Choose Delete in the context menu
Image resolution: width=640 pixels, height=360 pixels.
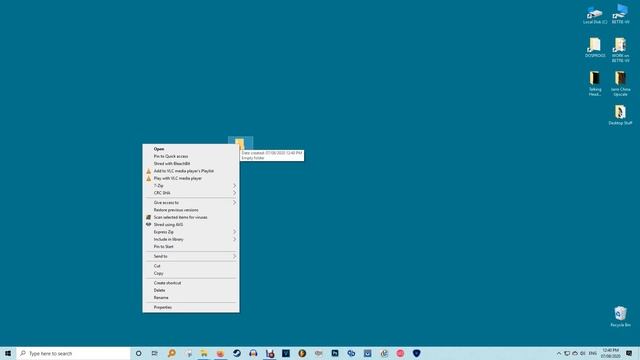[x=191, y=290]
